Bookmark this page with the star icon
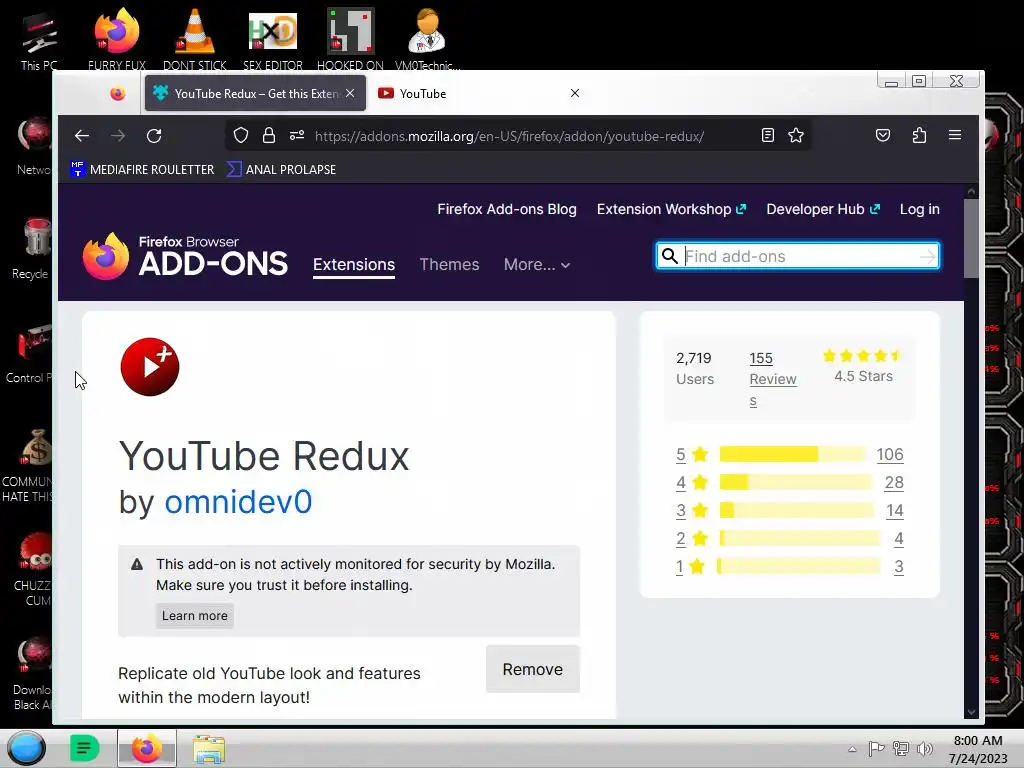Screen dimensions: 1024x768 795,135
